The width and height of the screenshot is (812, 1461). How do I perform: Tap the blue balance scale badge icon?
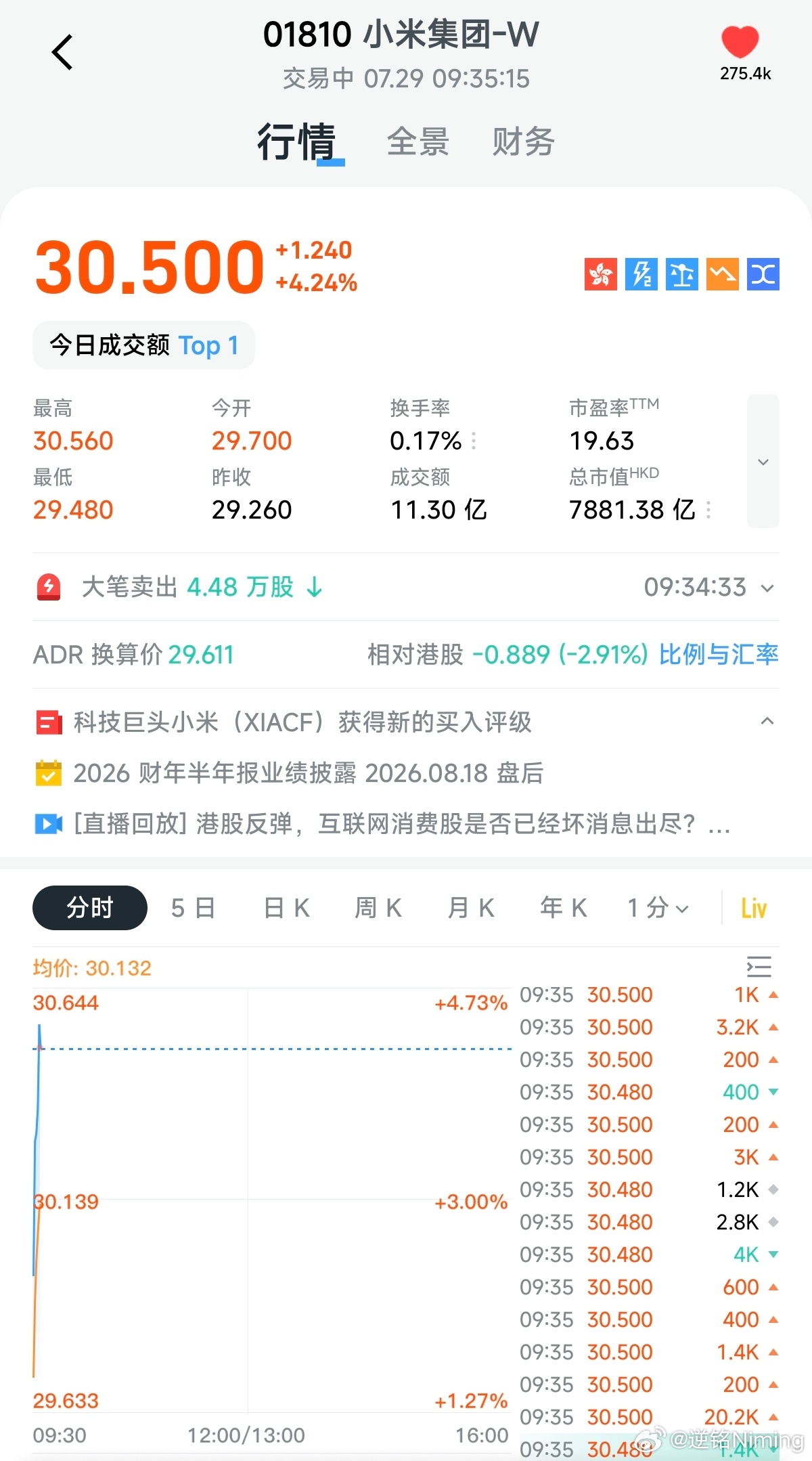click(682, 274)
